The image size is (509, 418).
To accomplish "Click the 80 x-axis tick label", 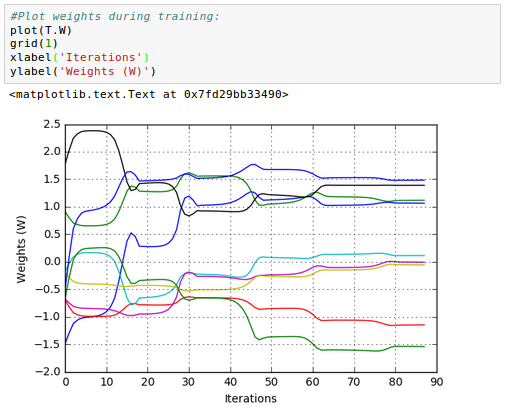I will (x=395, y=382).
